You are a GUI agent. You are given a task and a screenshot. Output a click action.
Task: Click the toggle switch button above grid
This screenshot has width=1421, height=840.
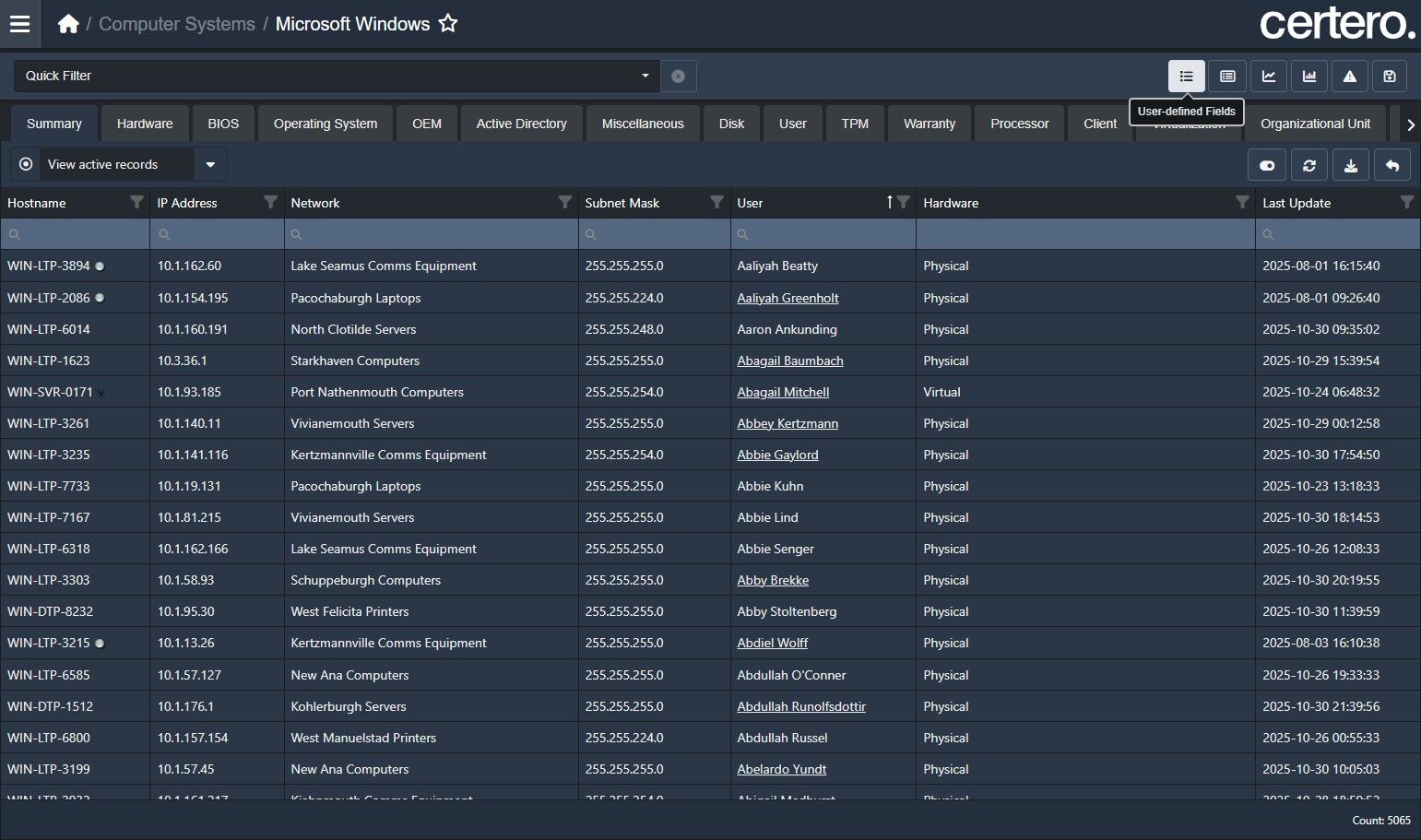pyautogui.click(x=1267, y=166)
